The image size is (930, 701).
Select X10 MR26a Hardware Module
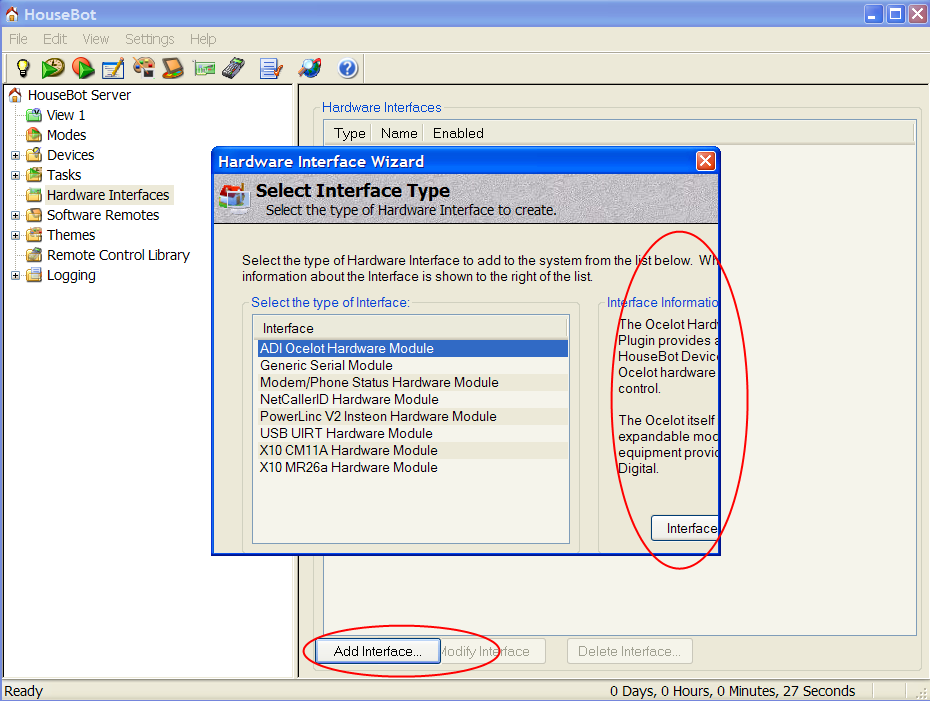pos(413,467)
